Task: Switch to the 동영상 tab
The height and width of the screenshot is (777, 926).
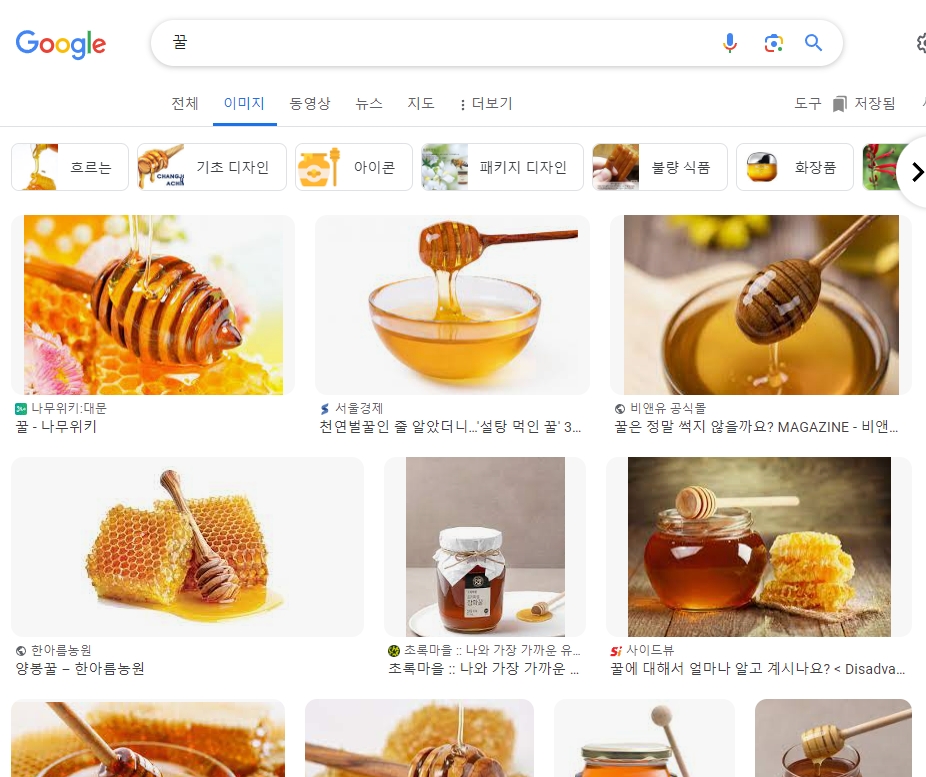Action: [310, 103]
